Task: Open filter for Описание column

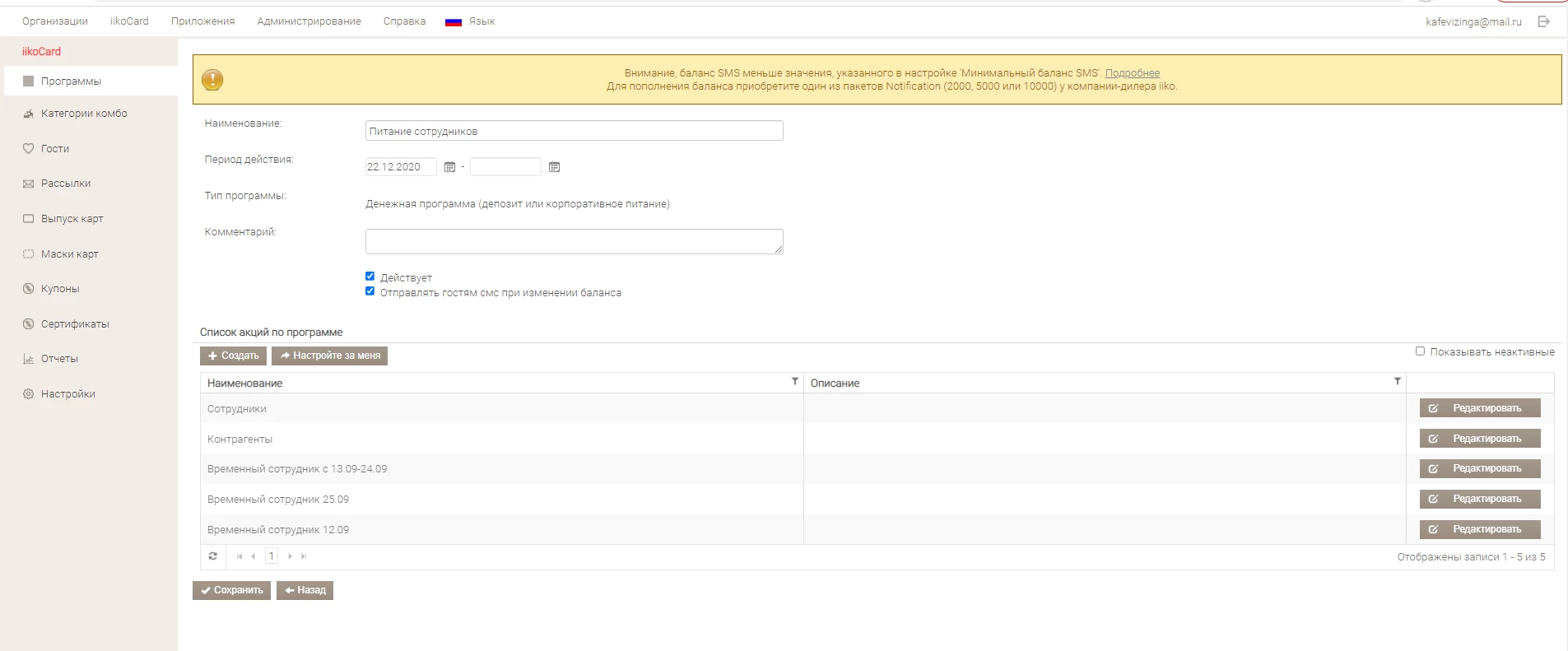Action: click(x=1397, y=382)
